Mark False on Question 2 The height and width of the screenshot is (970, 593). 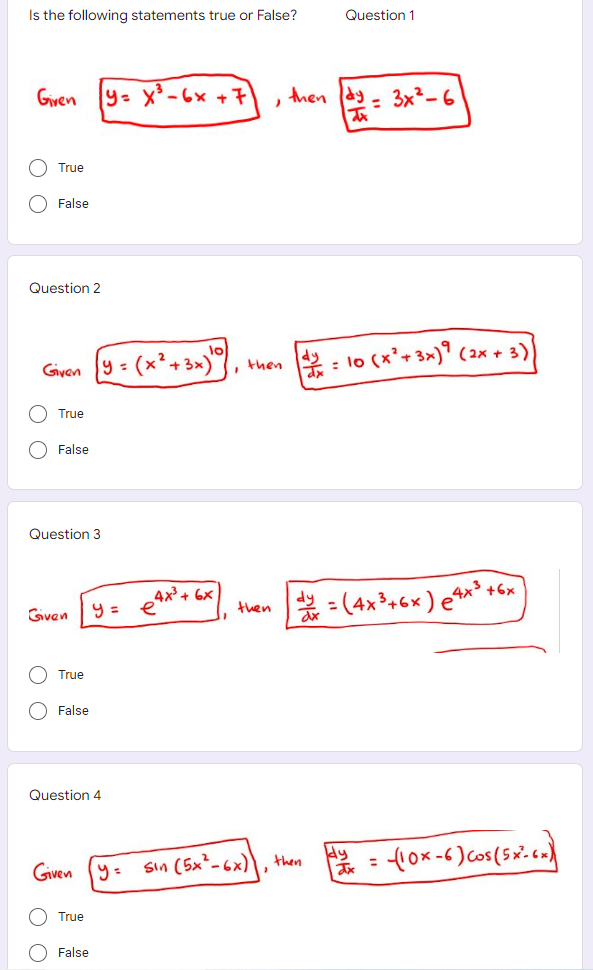pyautogui.click(x=38, y=449)
